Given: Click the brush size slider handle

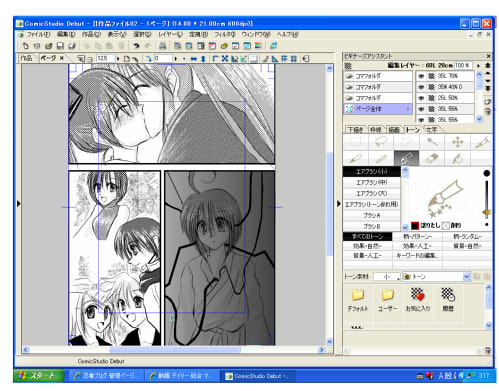Looking at the screenshot, I should (487, 212).
